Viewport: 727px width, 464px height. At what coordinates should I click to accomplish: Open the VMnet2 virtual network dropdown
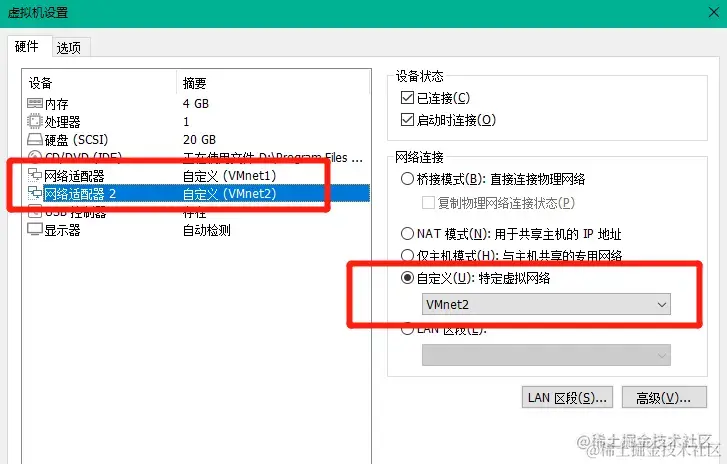[x=546, y=304]
